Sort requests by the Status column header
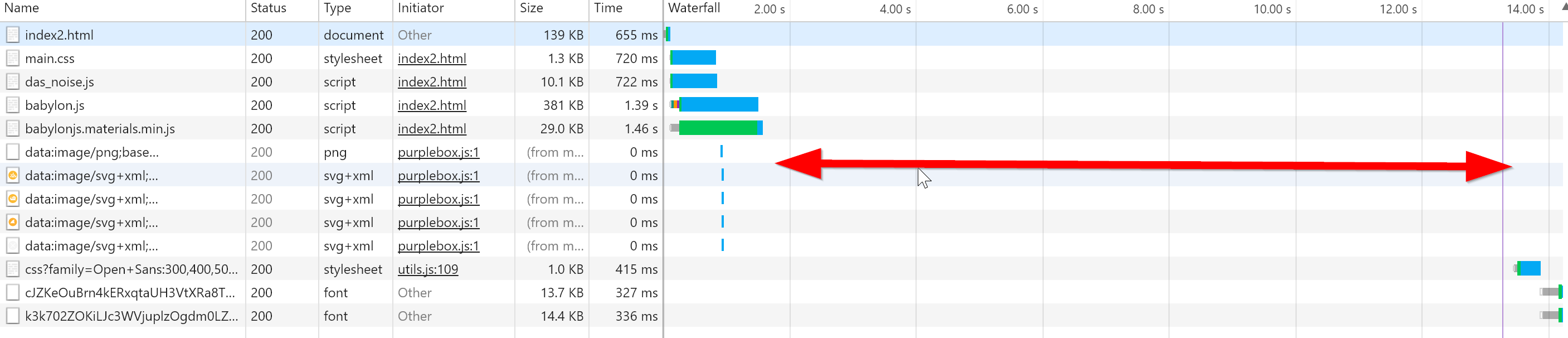 tap(269, 8)
